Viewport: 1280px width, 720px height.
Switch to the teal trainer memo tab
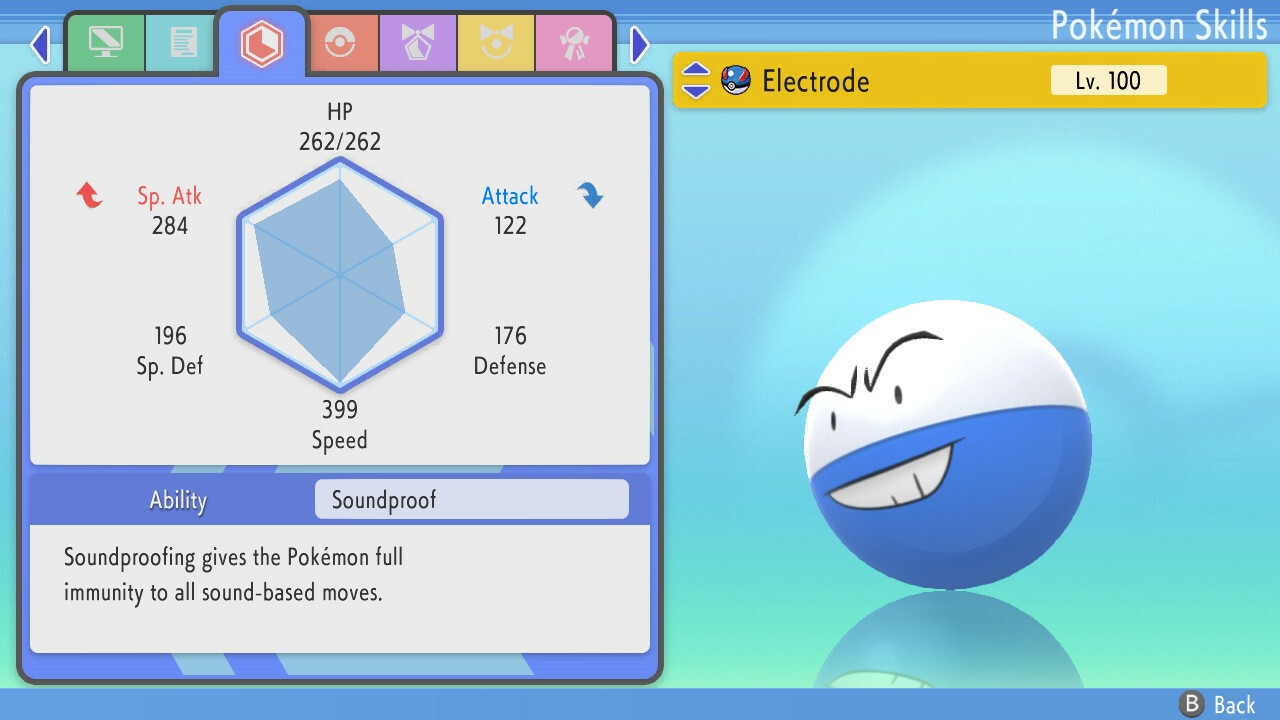(x=182, y=43)
